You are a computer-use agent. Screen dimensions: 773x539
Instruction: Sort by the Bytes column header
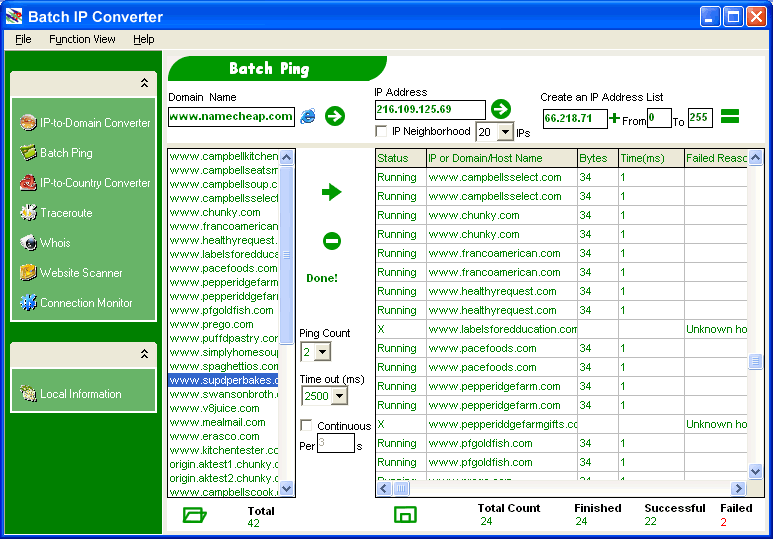click(x=598, y=158)
